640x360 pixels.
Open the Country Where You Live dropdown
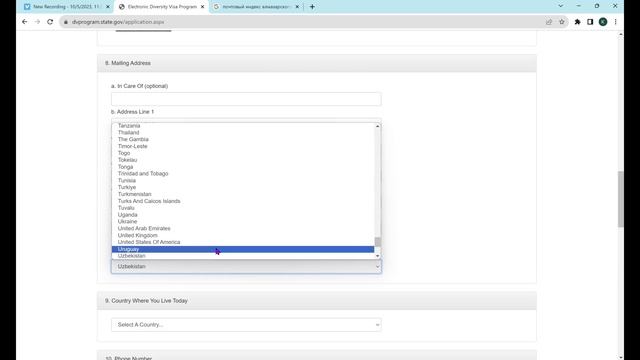tap(246, 325)
